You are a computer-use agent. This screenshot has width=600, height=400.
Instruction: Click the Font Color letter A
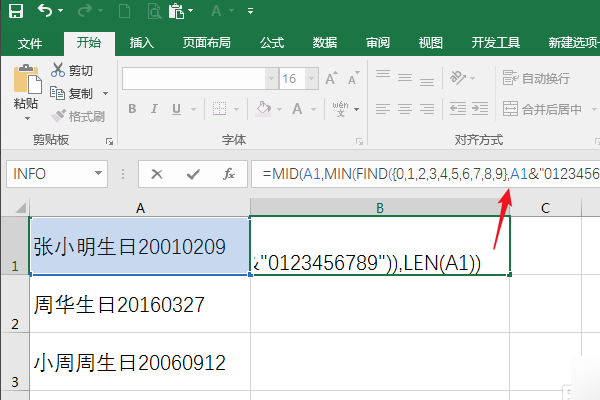(297, 109)
